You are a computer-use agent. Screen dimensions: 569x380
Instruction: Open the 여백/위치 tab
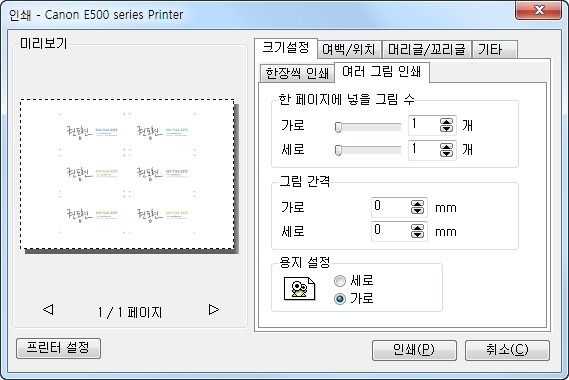349,49
